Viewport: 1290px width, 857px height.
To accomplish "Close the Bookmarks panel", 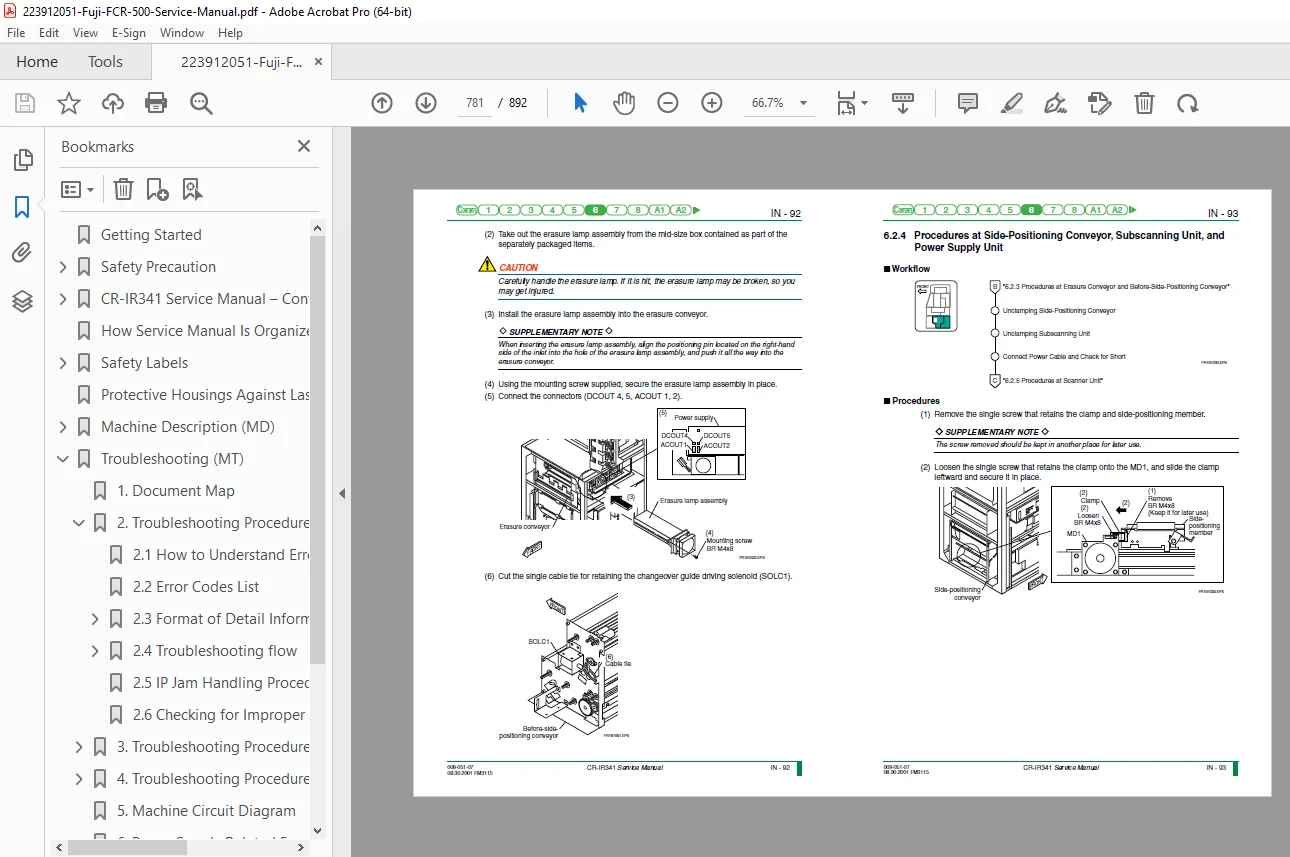I will pos(304,146).
